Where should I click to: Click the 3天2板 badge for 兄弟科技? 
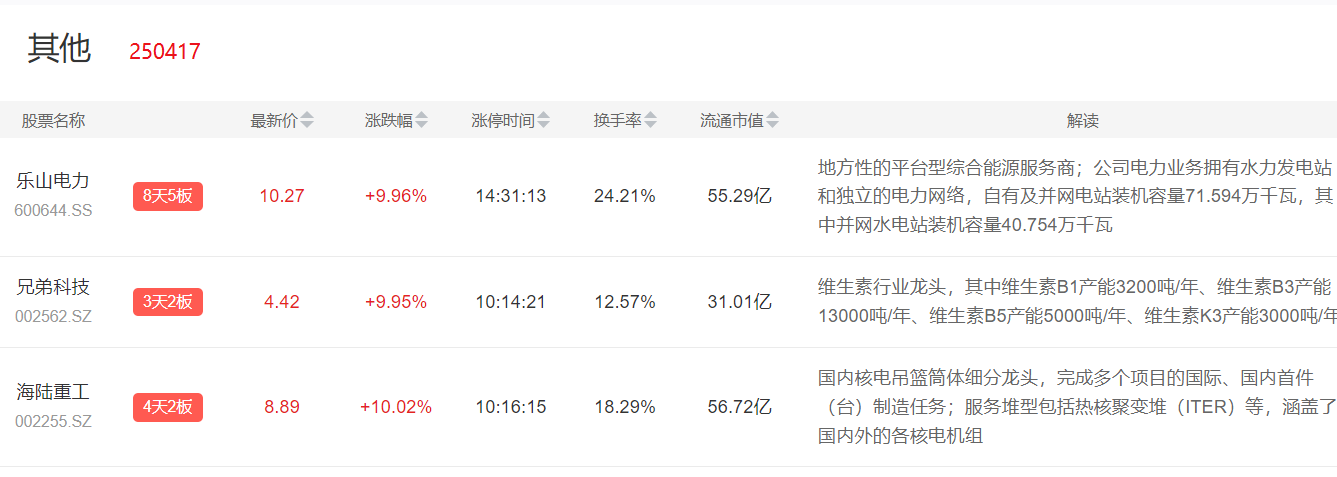168,302
